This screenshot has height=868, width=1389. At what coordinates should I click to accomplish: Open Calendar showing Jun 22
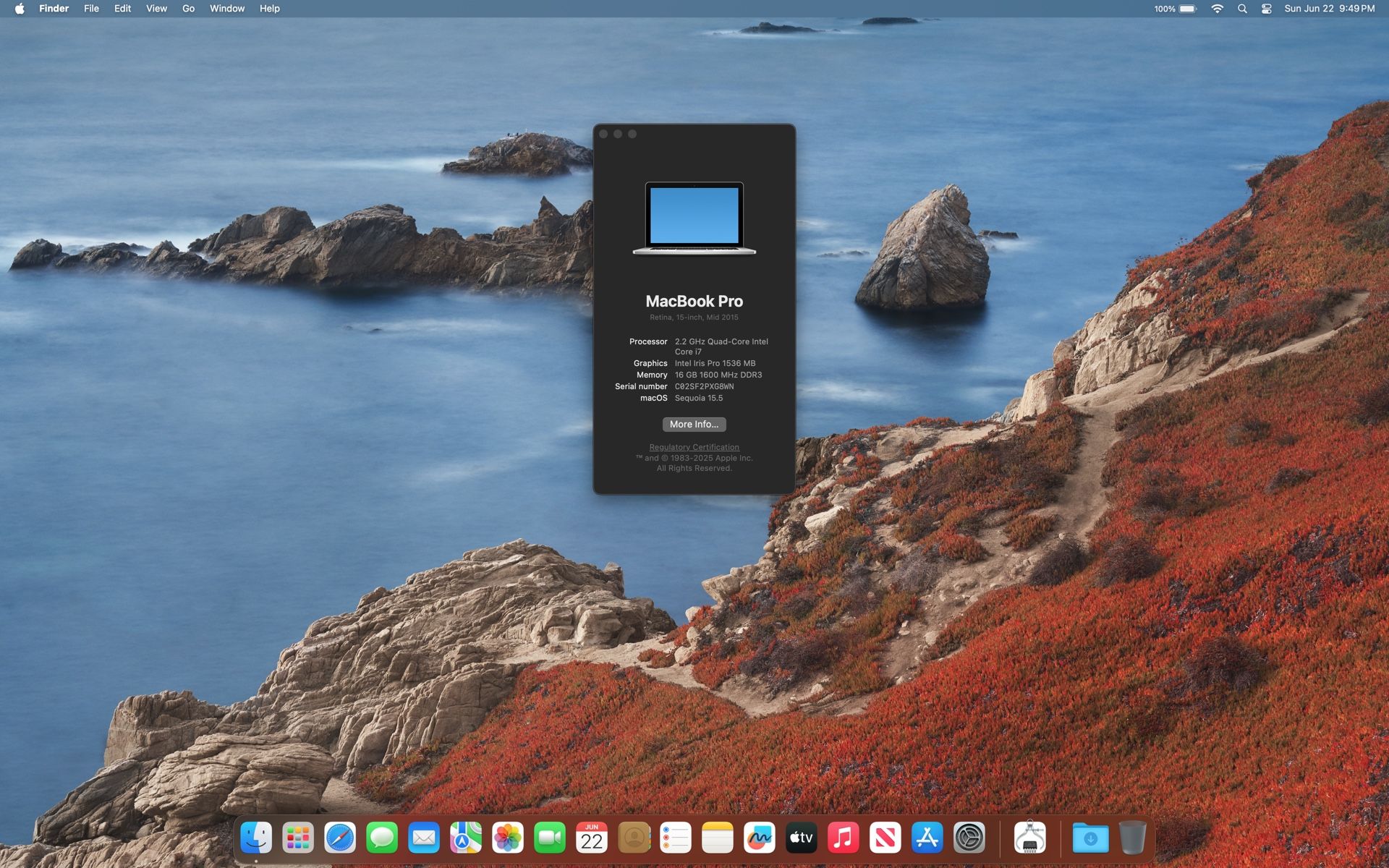click(592, 838)
